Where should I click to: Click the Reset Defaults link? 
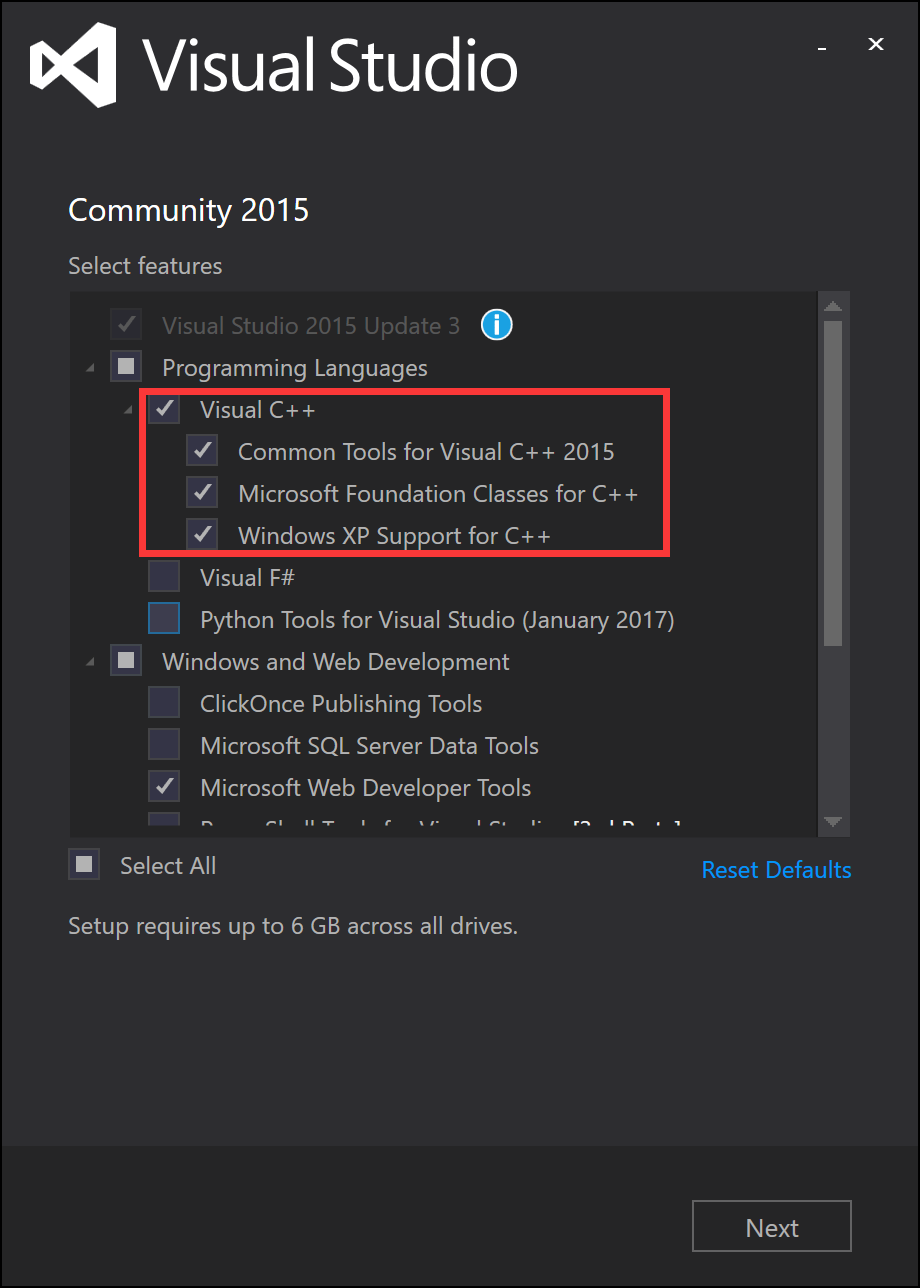(776, 869)
